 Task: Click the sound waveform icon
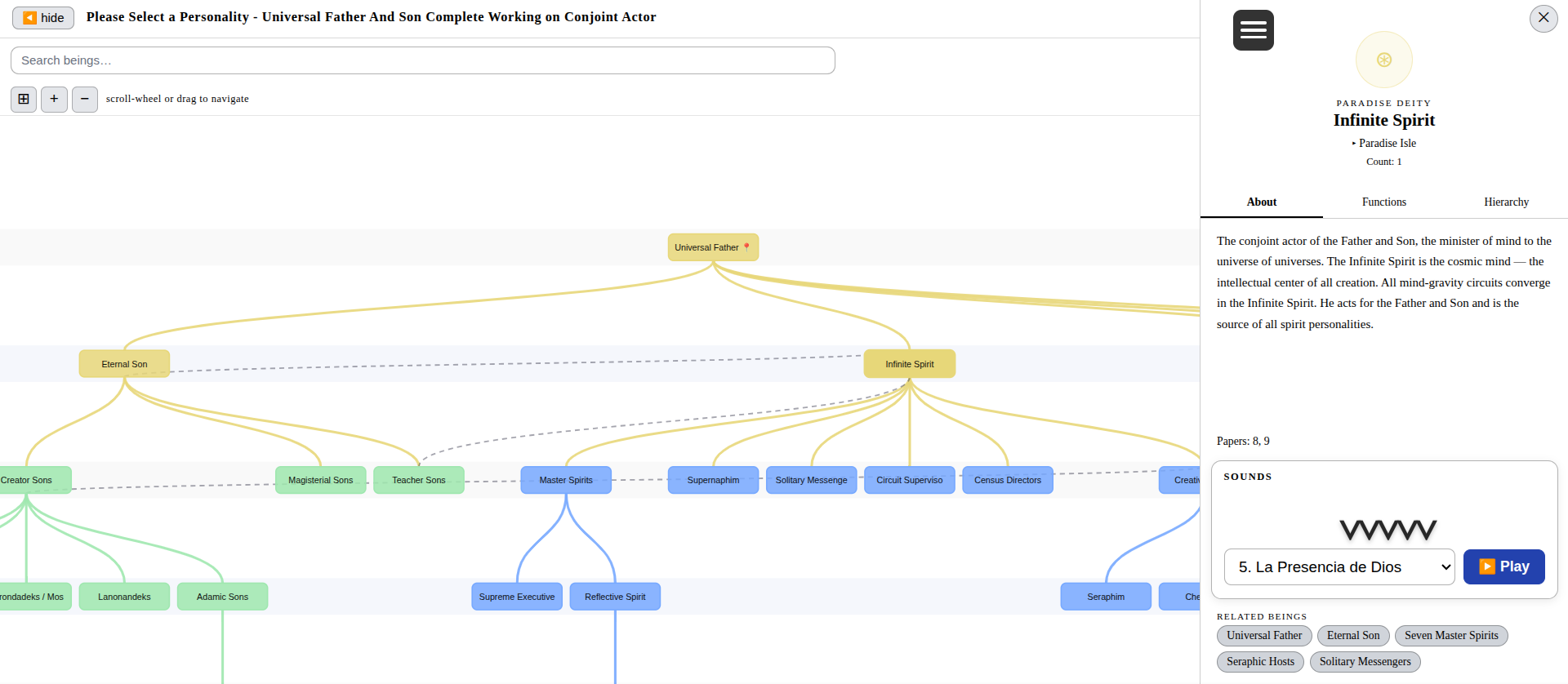[x=1388, y=530]
